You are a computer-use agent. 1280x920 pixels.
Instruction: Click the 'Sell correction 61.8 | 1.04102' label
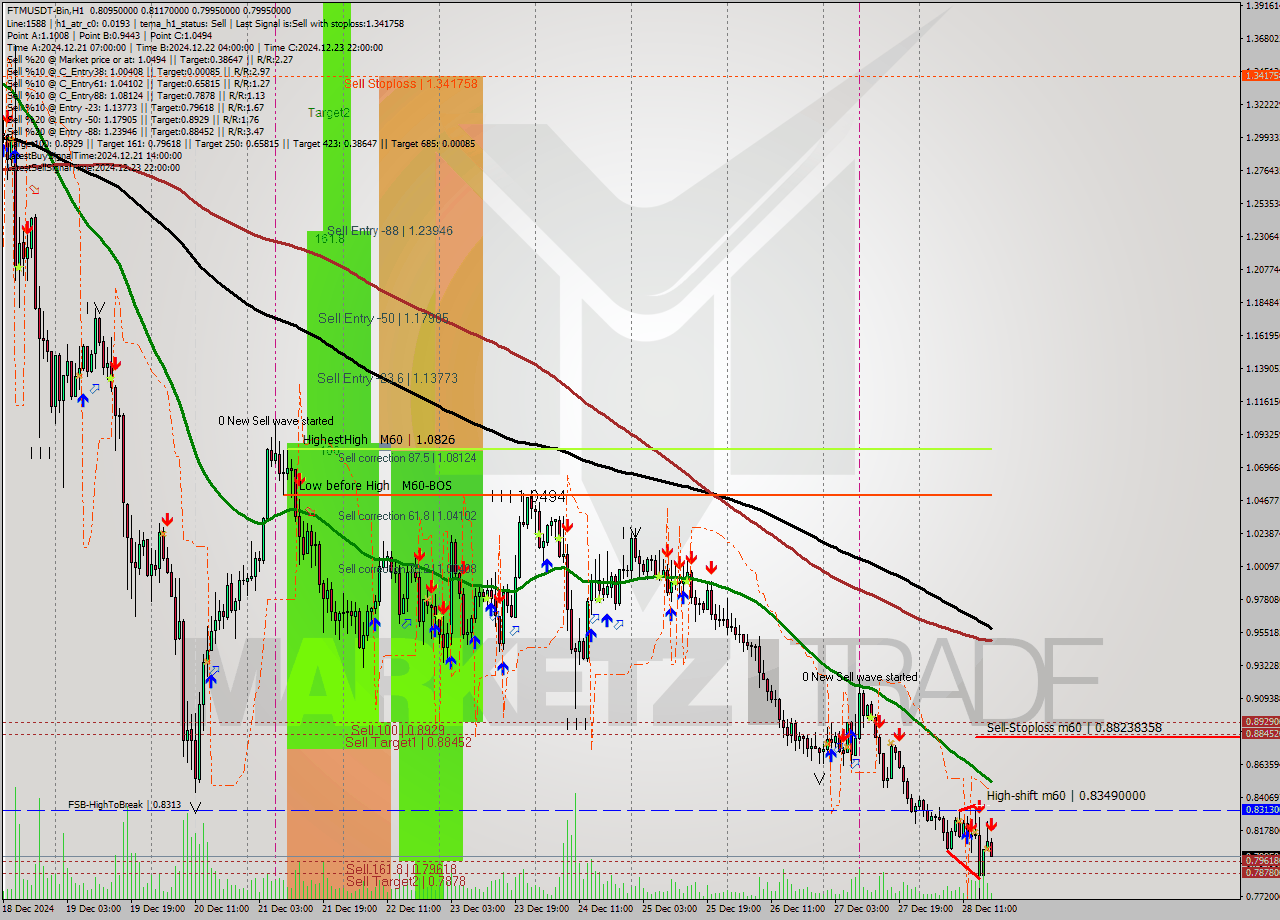pos(407,516)
